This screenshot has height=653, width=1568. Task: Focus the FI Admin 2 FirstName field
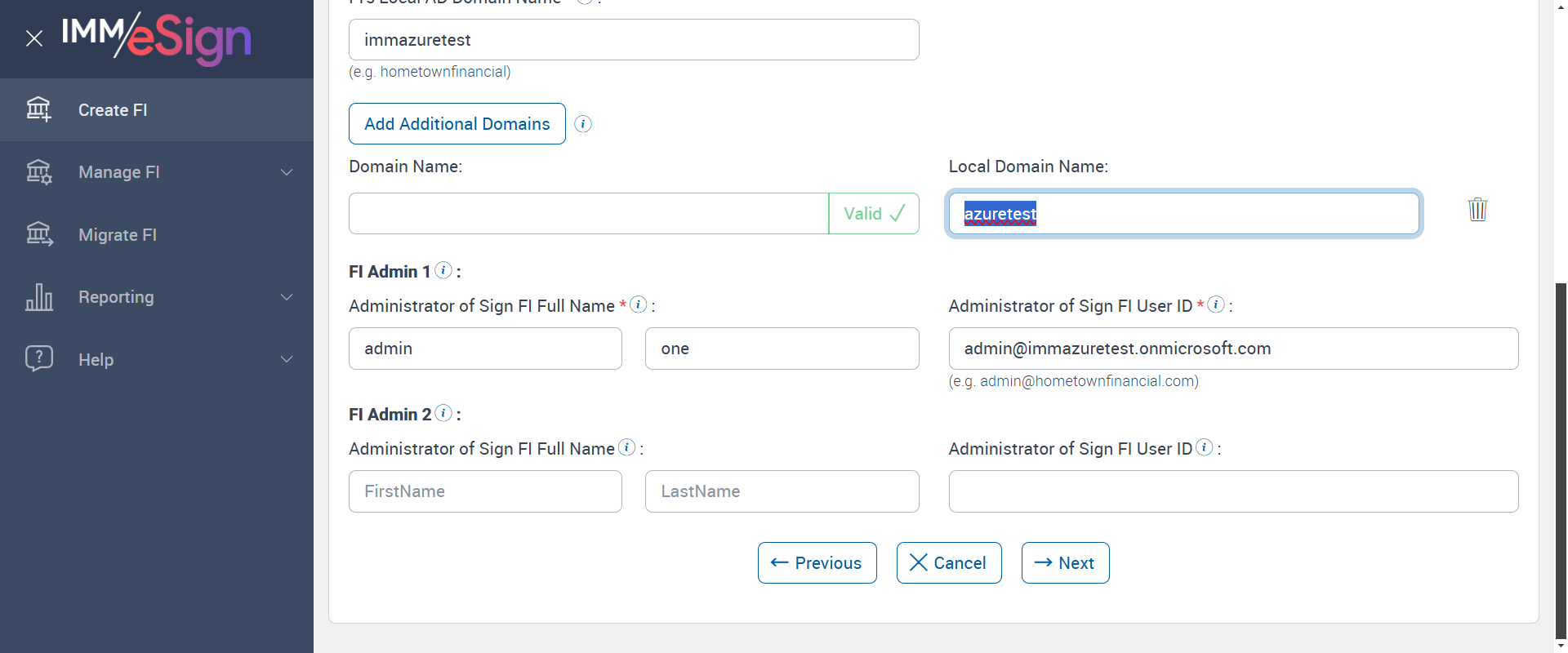[x=485, y=491]
